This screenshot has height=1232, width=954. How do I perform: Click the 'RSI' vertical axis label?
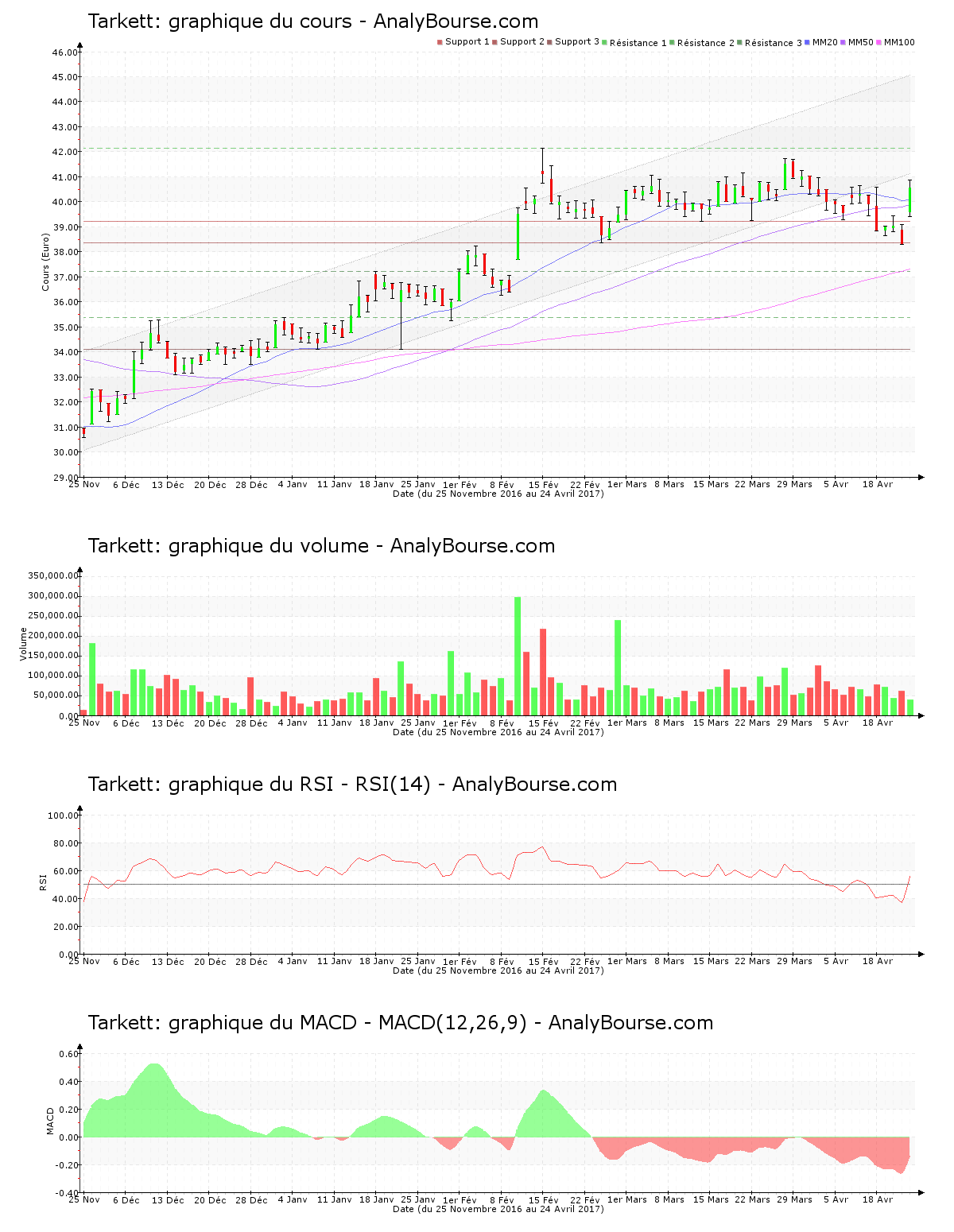43,881
